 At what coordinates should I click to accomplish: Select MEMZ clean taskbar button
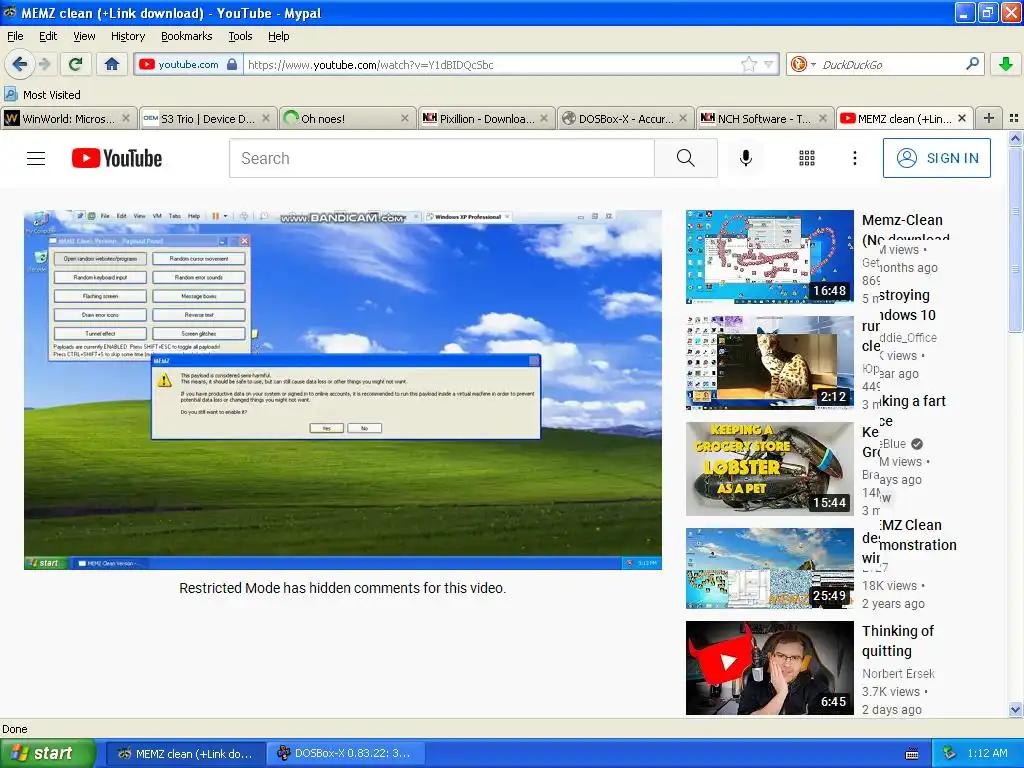pos(185,754)
